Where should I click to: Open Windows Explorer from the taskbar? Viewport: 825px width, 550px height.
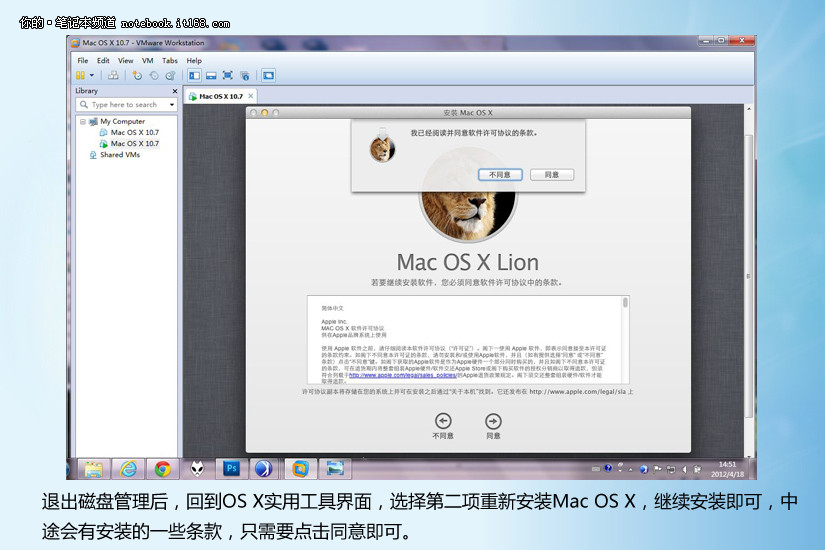coord(94,468)
